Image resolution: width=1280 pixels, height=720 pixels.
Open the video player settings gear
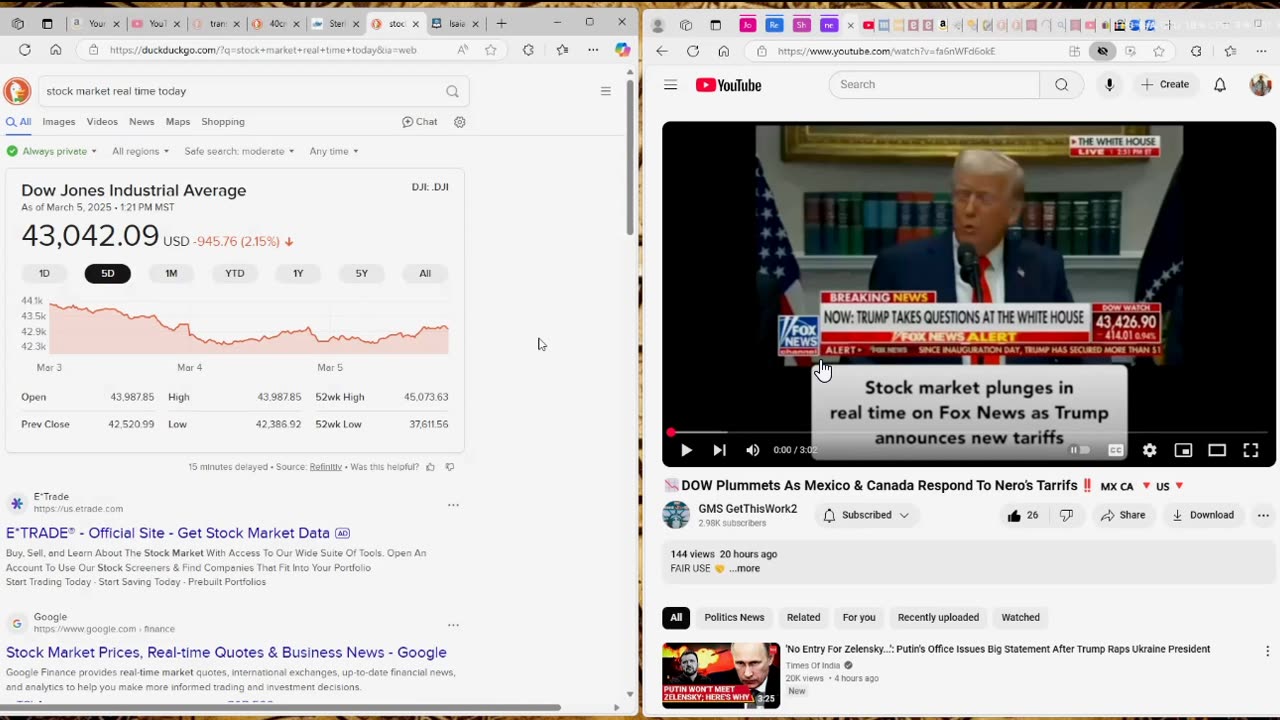[x=1149, y=450]
